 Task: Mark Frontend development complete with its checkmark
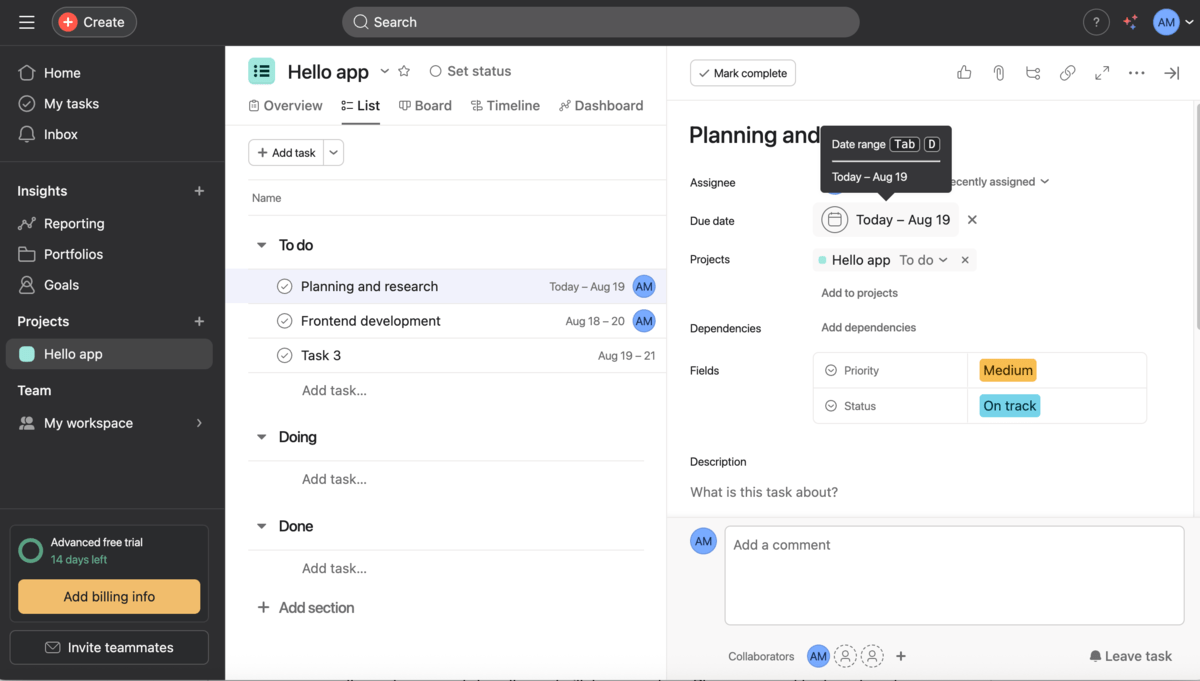pos(284,321)
